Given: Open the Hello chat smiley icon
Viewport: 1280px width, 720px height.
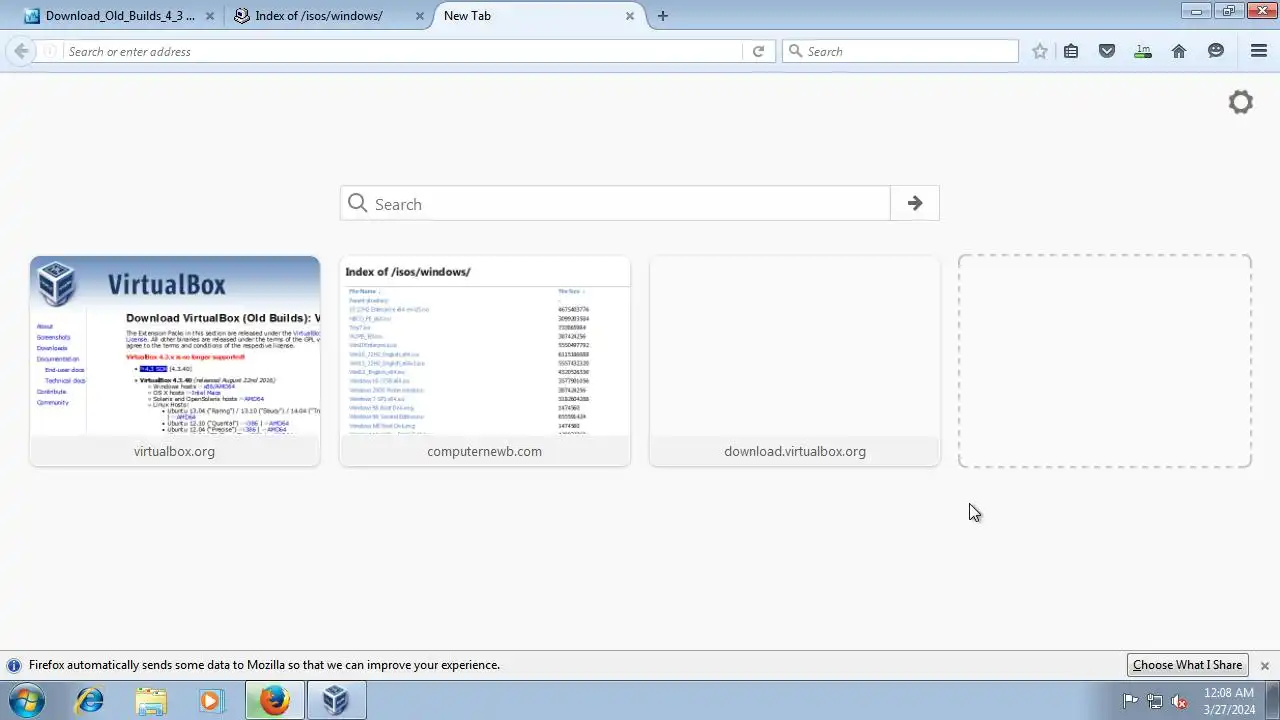Looking at the screenshot, I should pos(1216,51).
